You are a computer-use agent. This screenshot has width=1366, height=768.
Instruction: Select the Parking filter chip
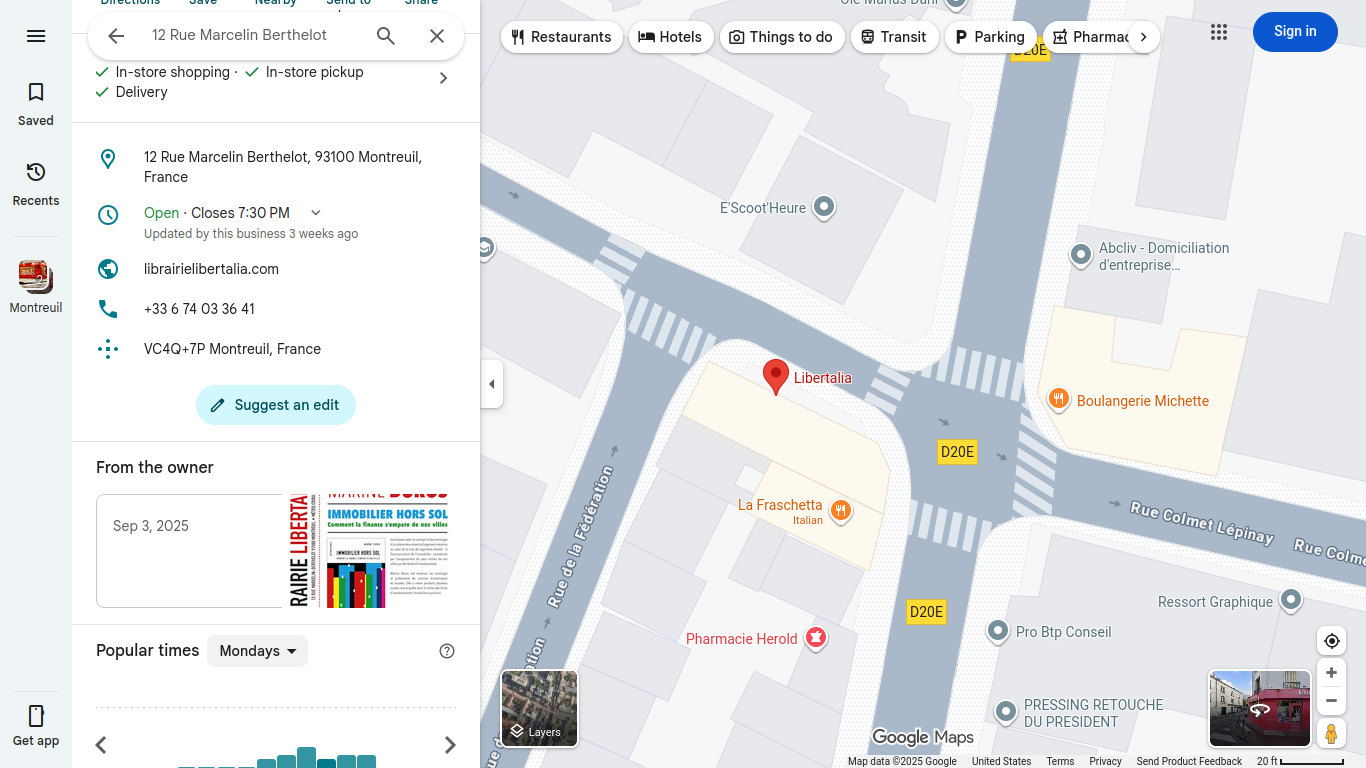(x=990, y=37)
